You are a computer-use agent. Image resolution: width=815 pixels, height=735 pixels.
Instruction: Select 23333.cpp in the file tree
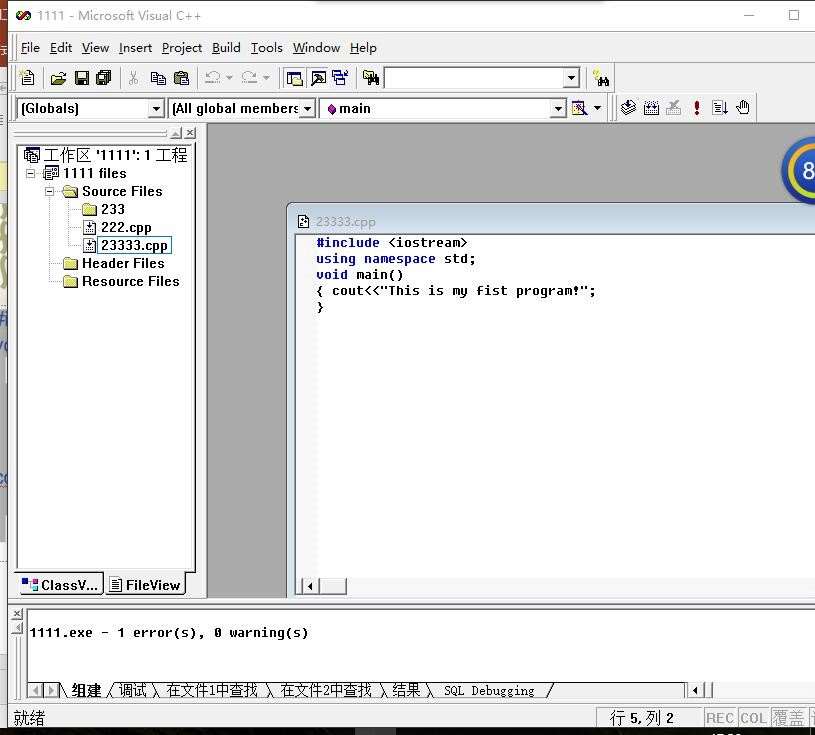tap(134, 245)
